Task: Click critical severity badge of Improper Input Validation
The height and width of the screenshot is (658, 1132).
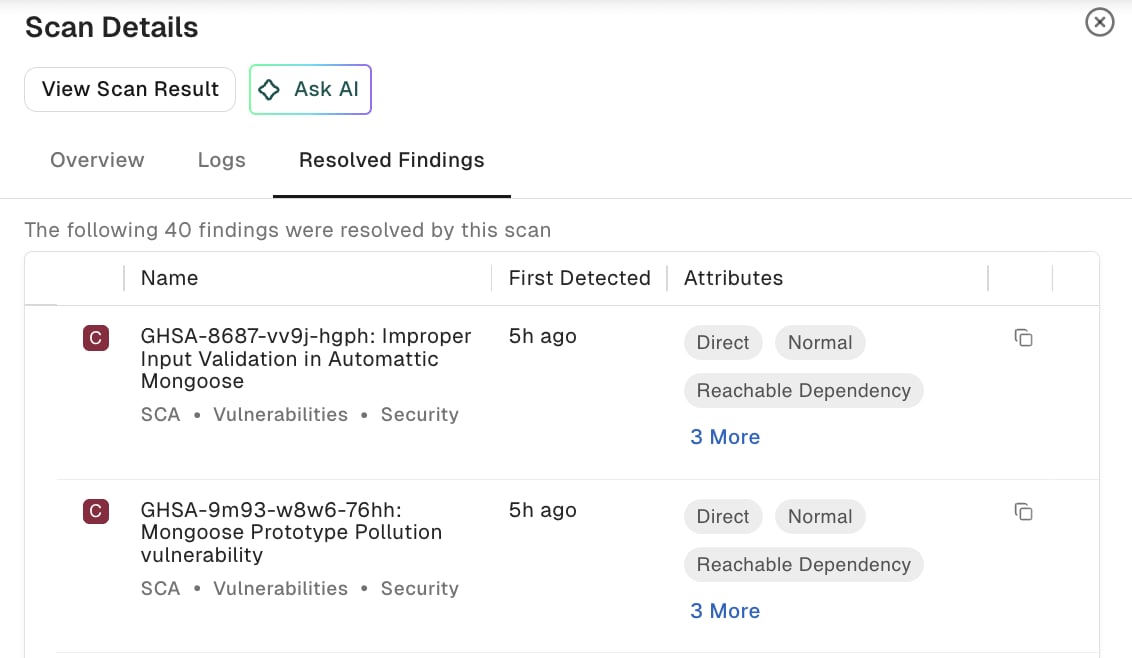Action: click(96, 338)
